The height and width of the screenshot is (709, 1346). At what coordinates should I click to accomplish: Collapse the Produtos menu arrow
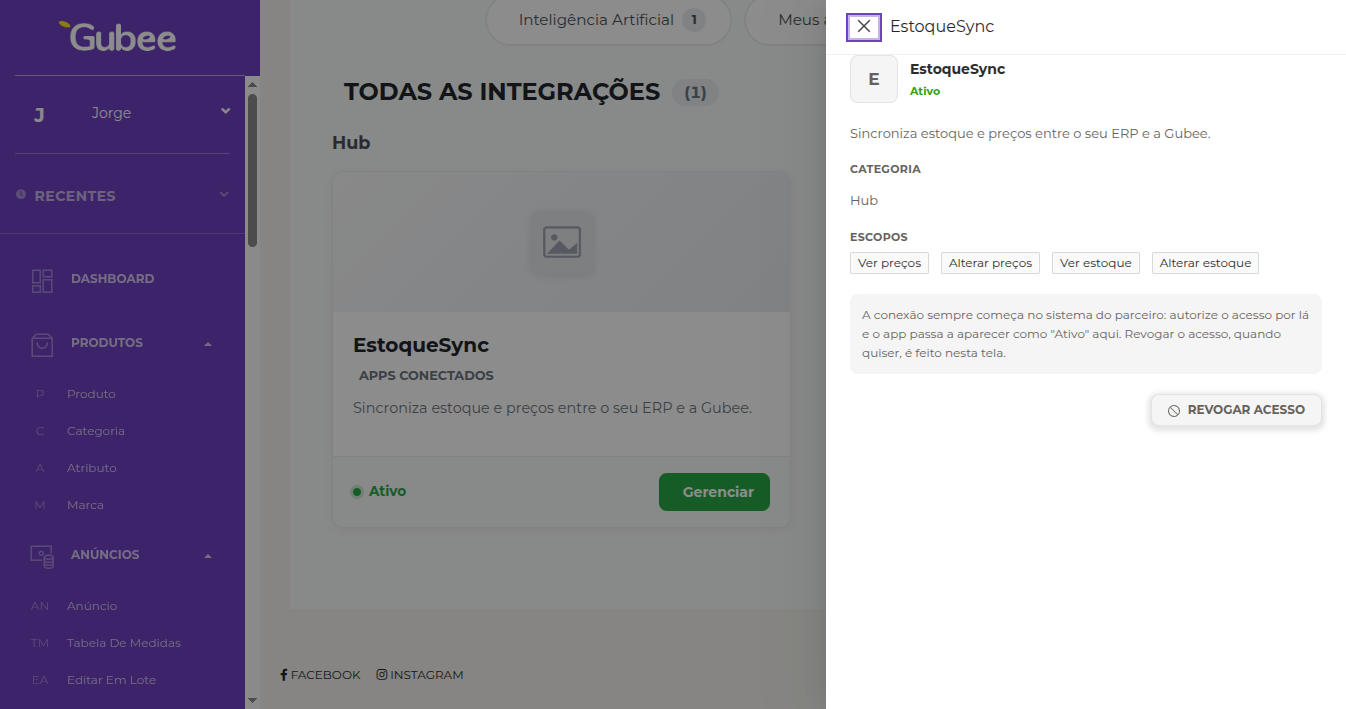[208, 344]
